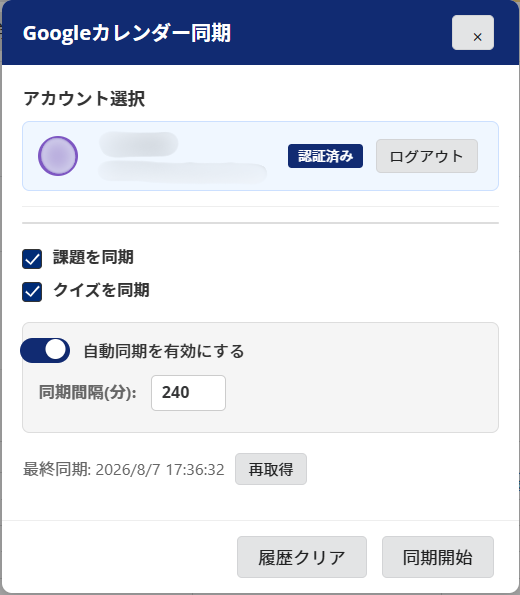Image resolution: width=520 pixels, height=595 pixels.
Task: Click the 課題を同期 label text
Action: point(93,257)
